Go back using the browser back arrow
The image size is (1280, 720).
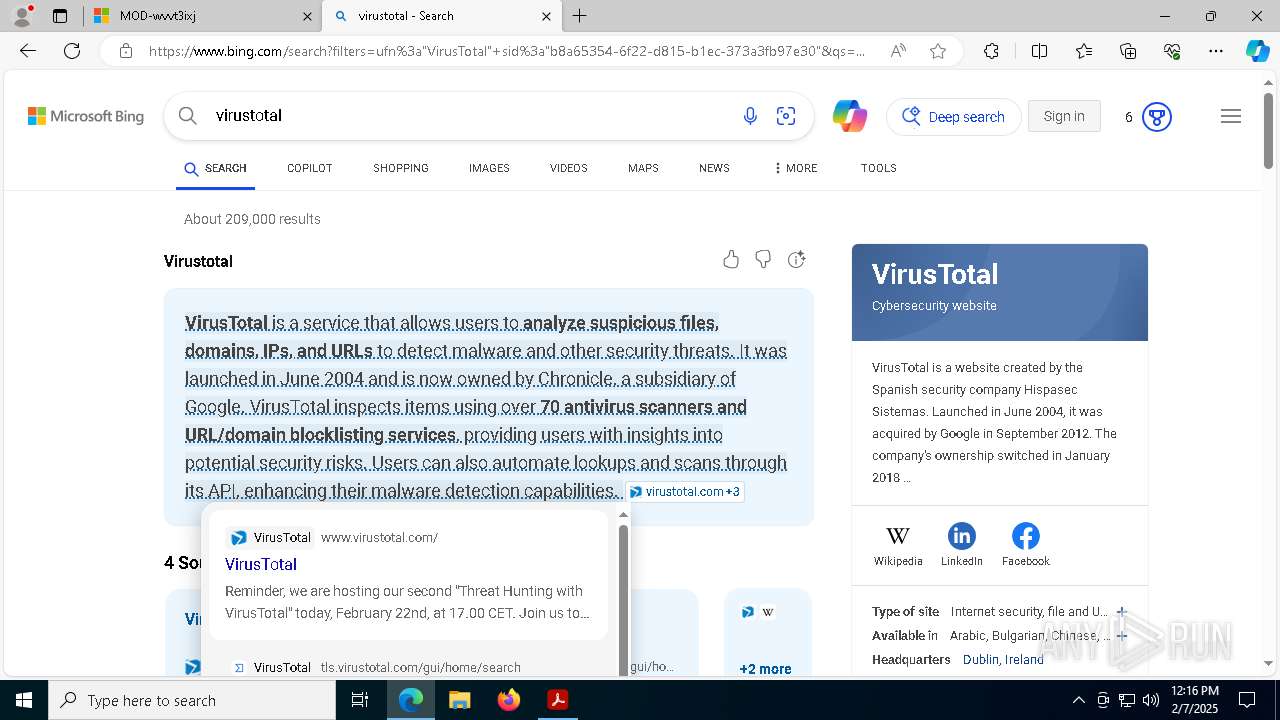[28, 51]
